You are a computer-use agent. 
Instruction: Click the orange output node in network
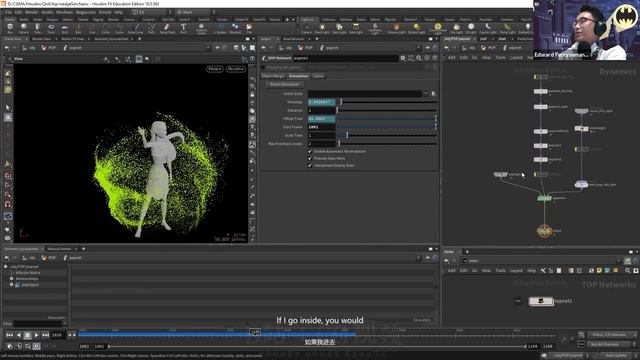coord(544,231)
